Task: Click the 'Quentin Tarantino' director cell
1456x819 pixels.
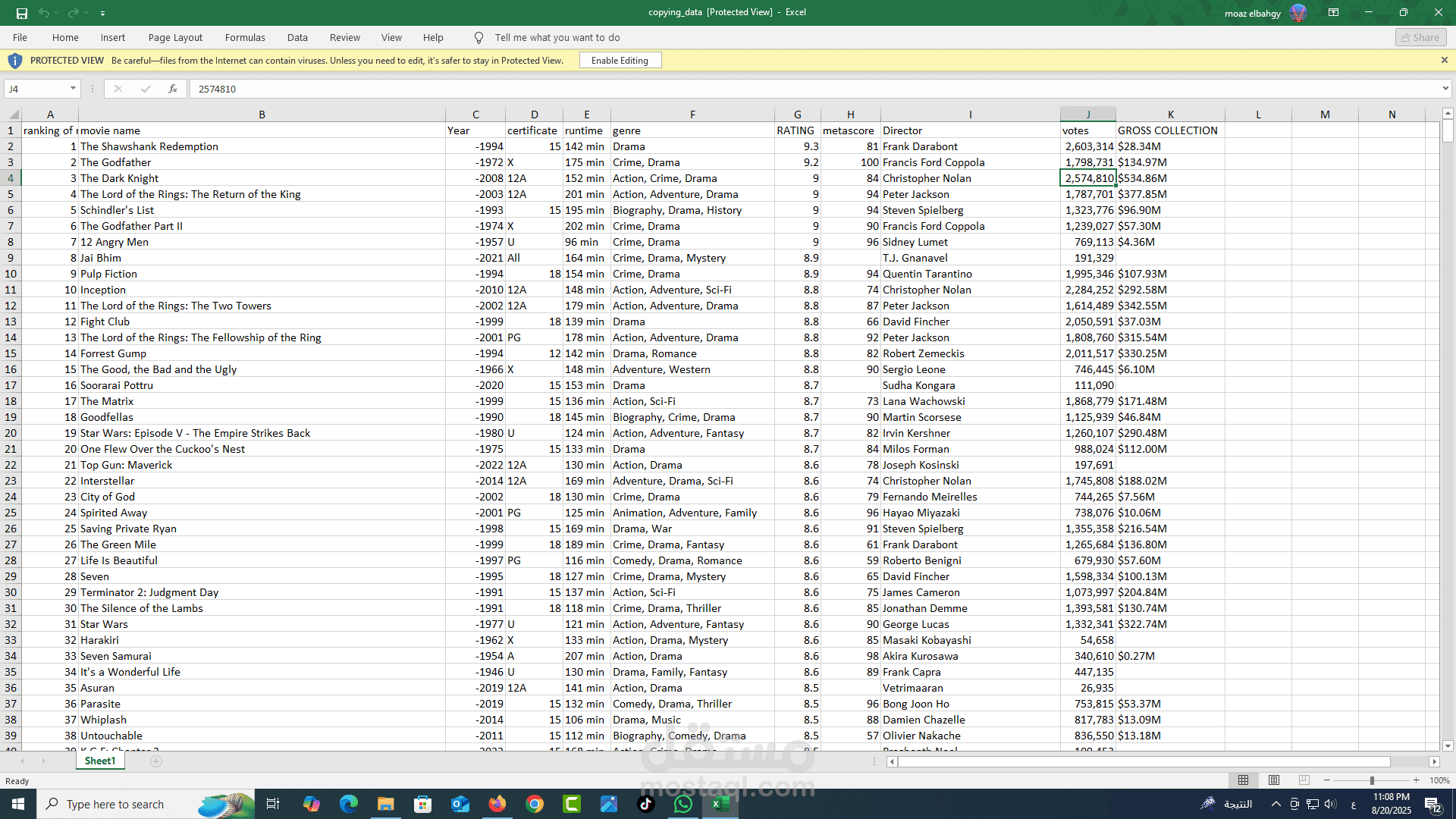Action: point(970,274)
